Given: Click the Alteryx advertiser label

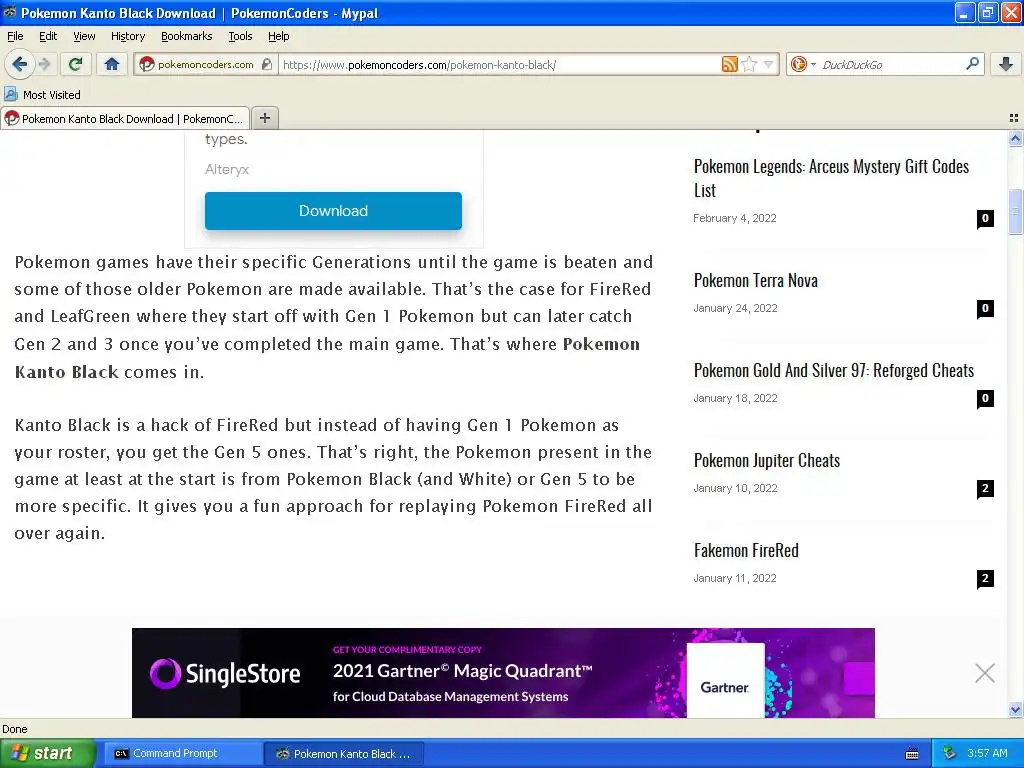Looking at the screenshot, I should tap(227, 169).
